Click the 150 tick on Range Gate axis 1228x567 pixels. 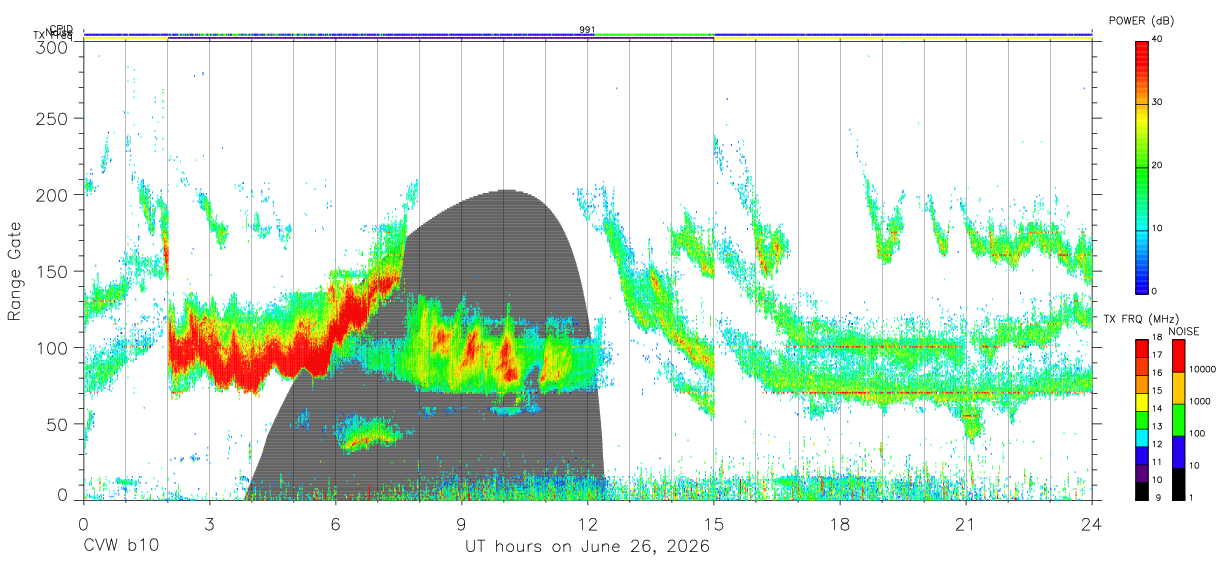tap(54, 271)
